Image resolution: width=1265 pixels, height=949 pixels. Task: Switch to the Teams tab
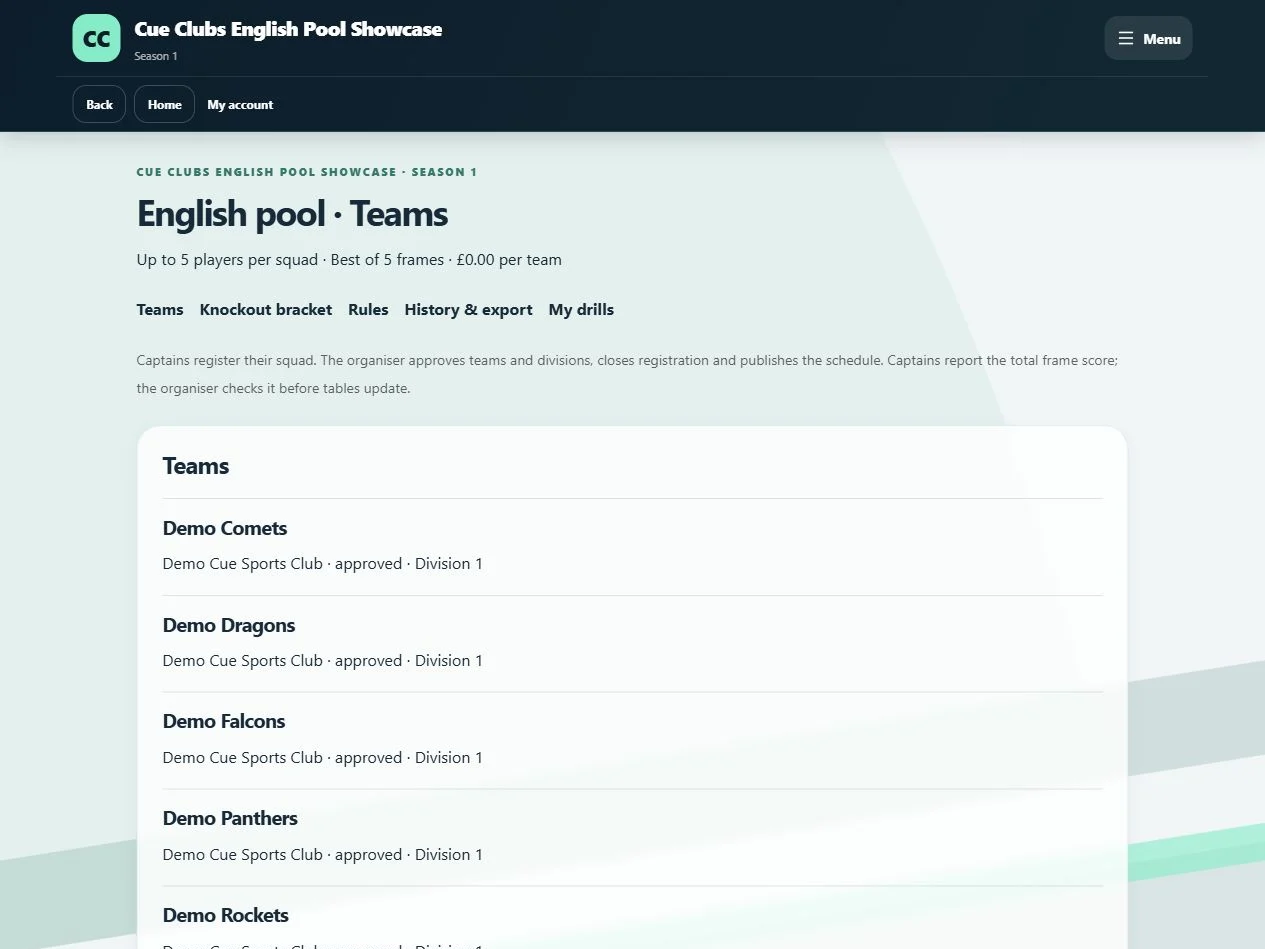point(160,310)
